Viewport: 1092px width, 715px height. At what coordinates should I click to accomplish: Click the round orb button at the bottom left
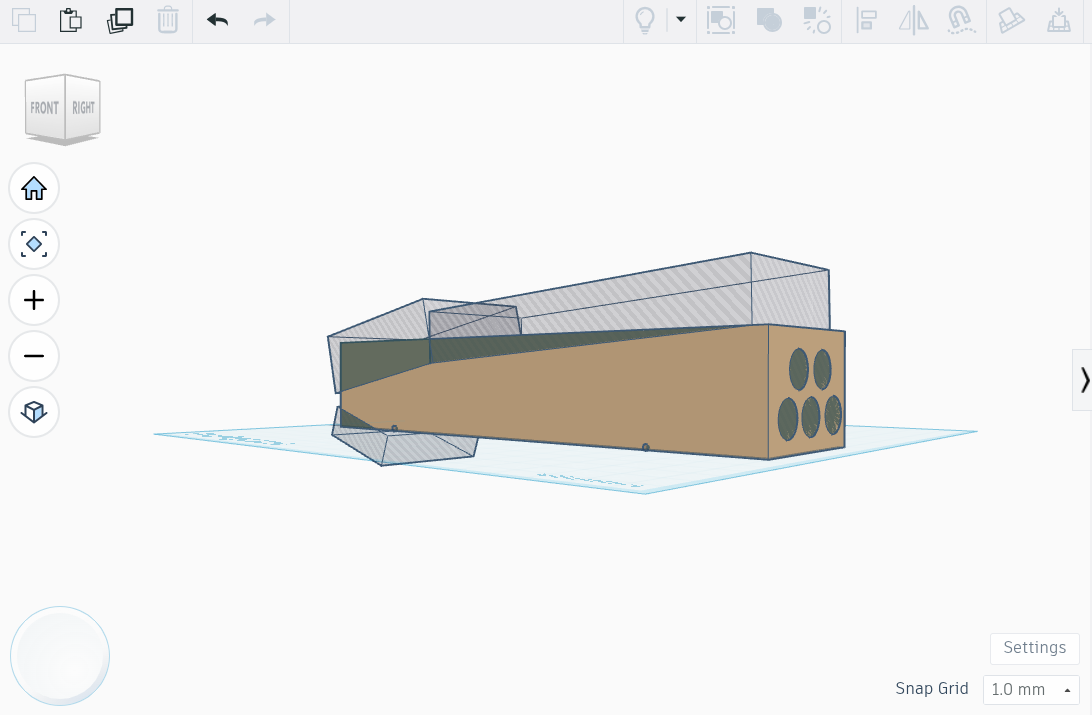pos(60,656)
